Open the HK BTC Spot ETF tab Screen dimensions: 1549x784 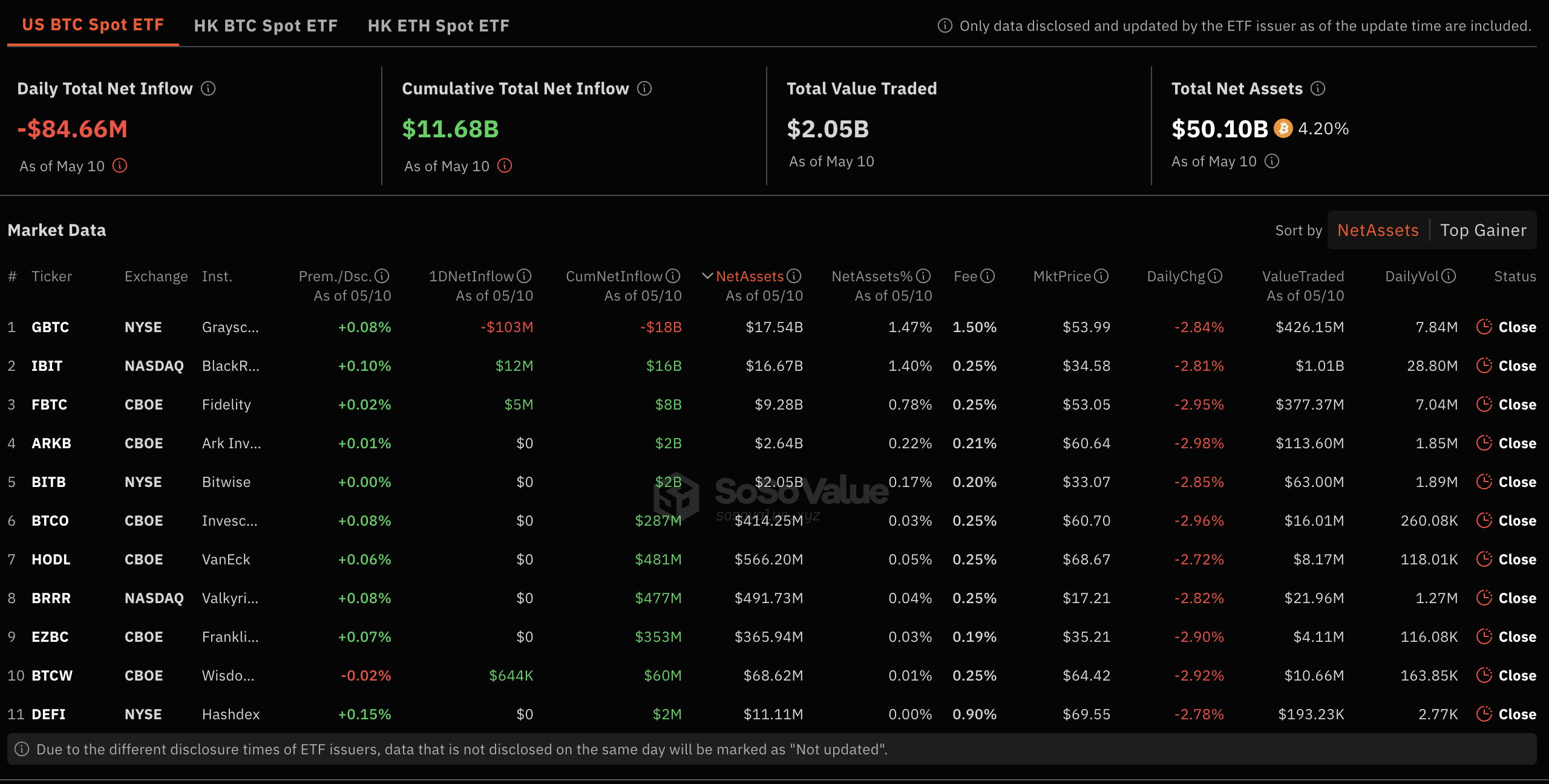[x=266, y=25]
